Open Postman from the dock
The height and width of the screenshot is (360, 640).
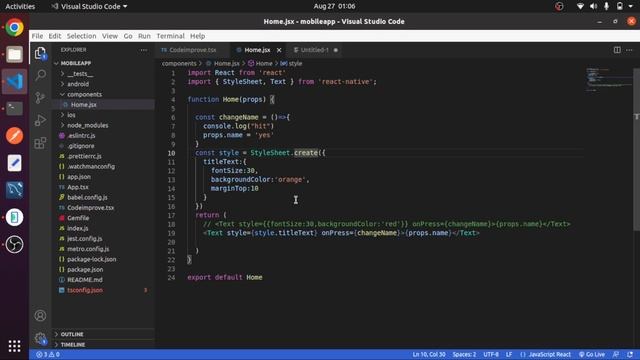[14, 136]
